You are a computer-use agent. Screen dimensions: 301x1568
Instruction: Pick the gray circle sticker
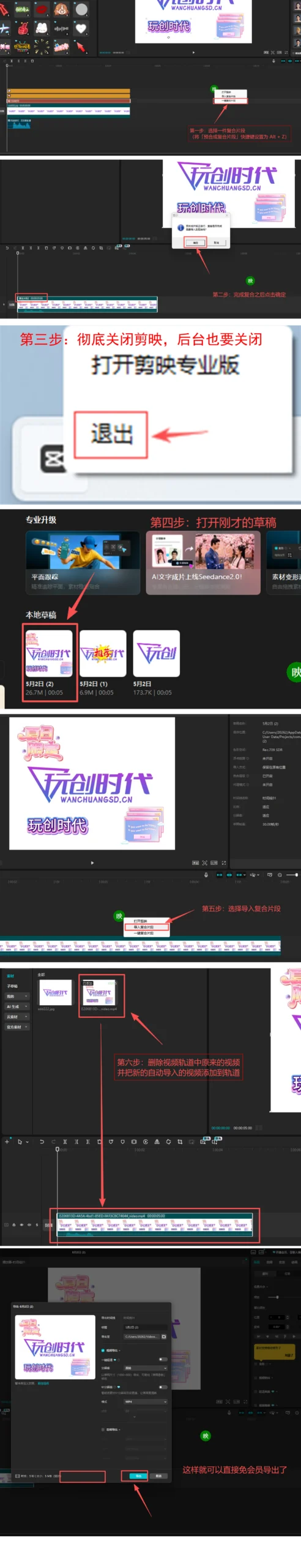(x=81, y=10)
